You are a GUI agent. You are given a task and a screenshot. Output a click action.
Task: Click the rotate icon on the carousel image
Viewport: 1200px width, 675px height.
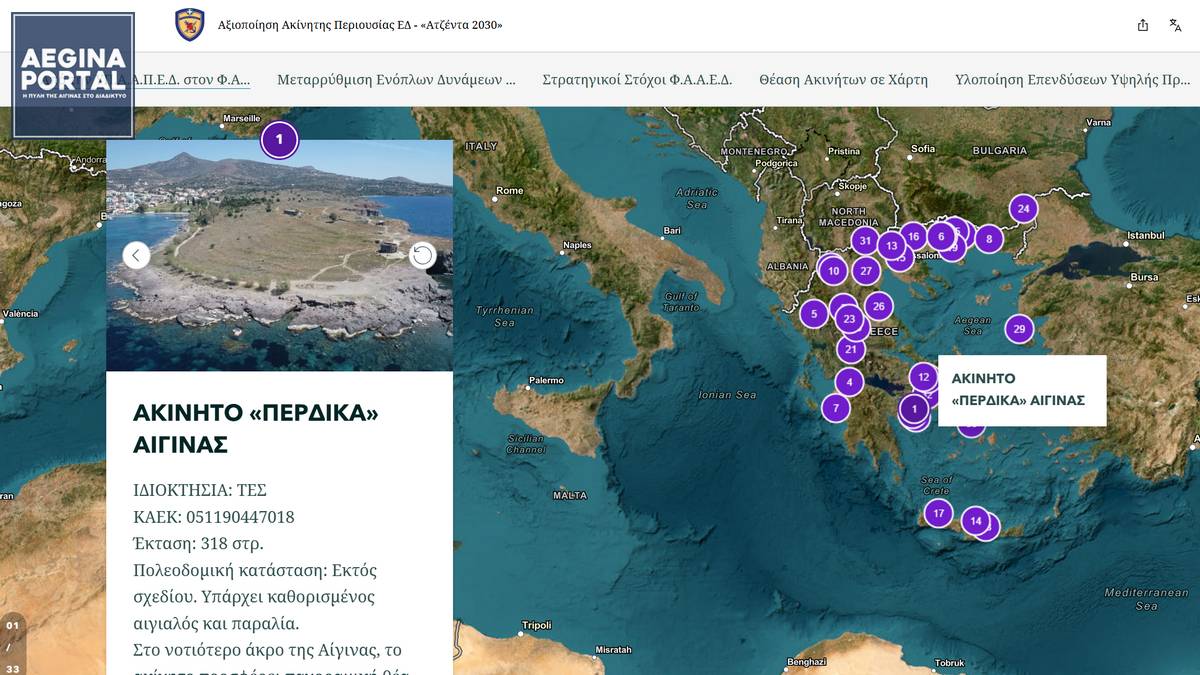pos(422,255)
